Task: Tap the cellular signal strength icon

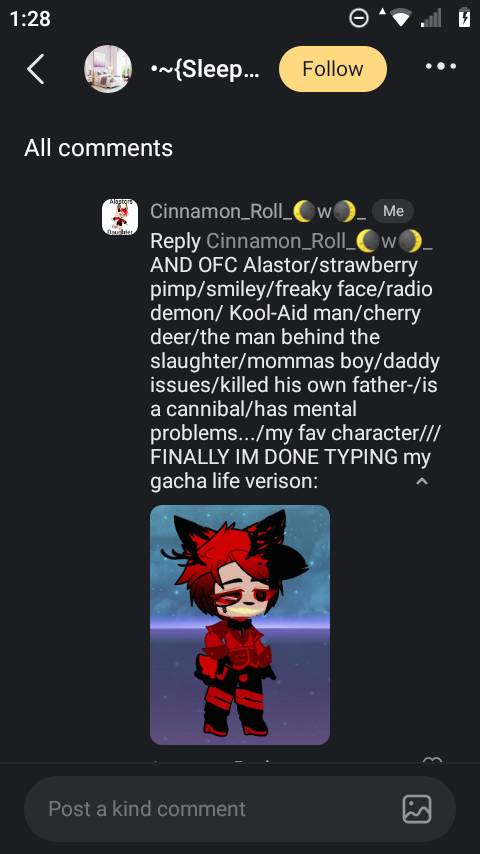Action: click(x=430, y=19)
